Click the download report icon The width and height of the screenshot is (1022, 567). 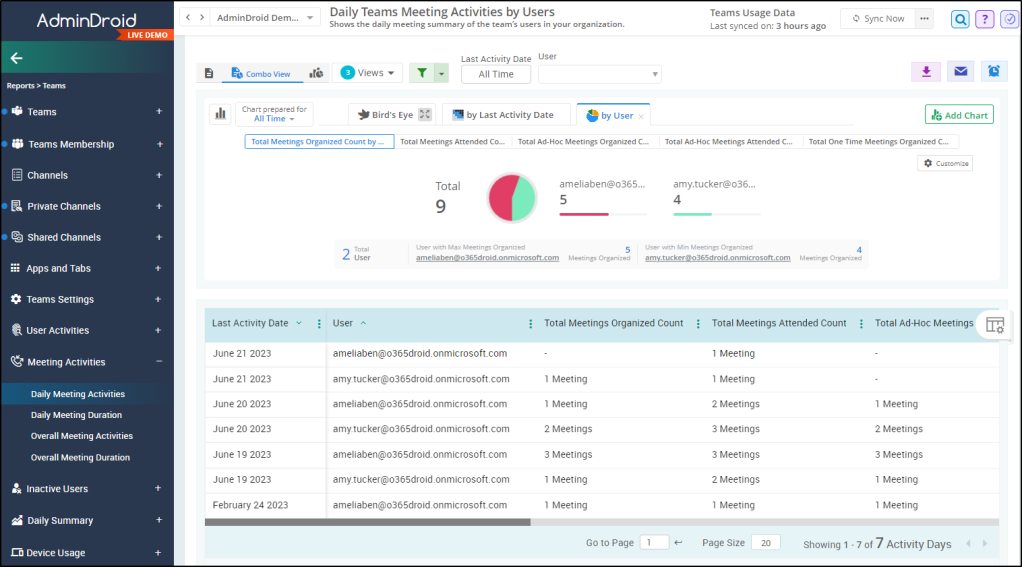[926, 71]
